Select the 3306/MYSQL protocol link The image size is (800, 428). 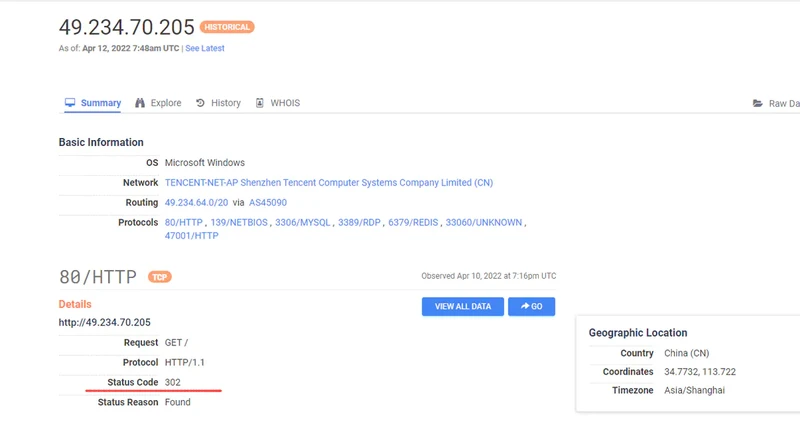click(303, 222)
